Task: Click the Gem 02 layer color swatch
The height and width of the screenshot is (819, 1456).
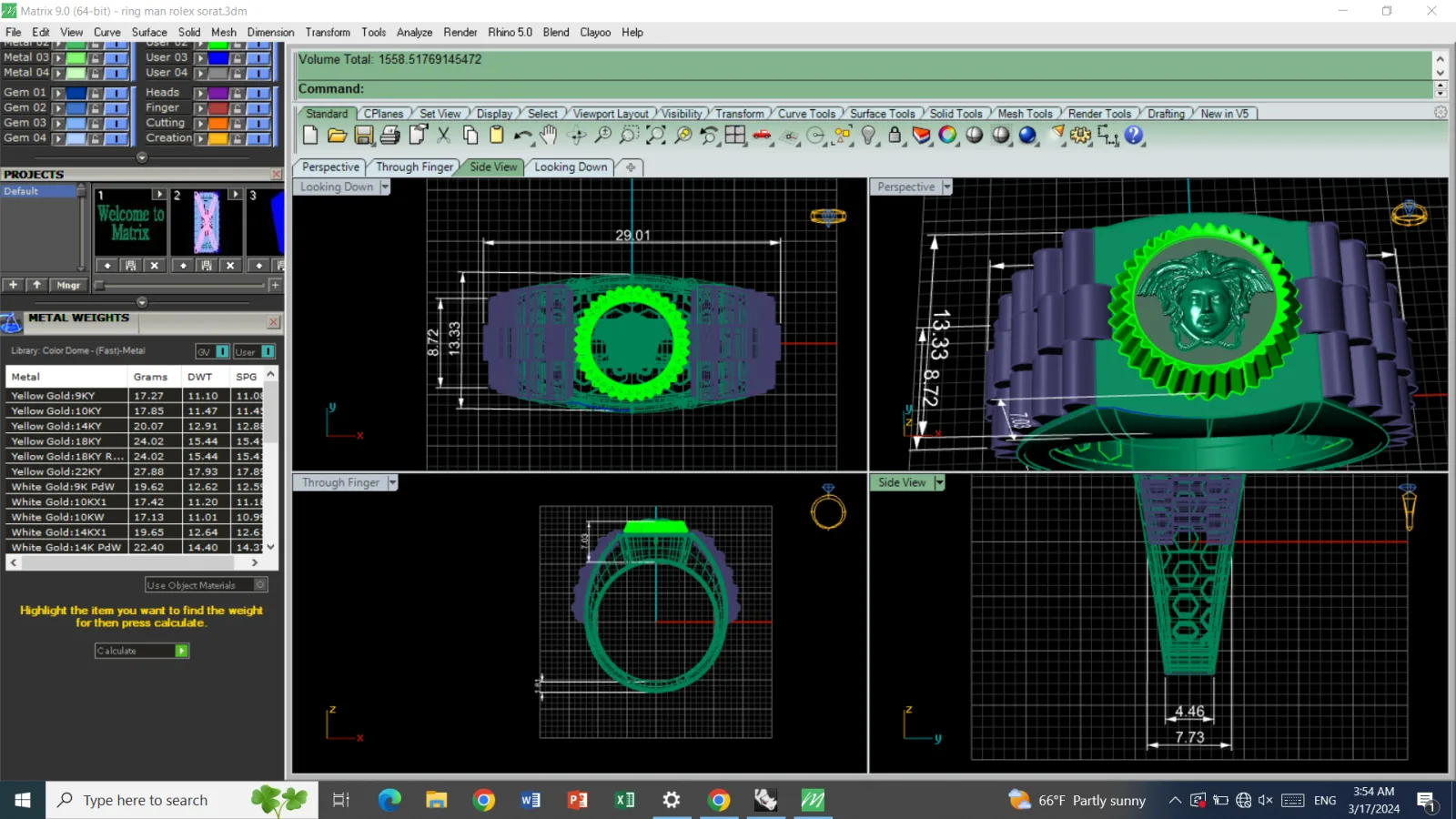Action: tap(75, 108)
